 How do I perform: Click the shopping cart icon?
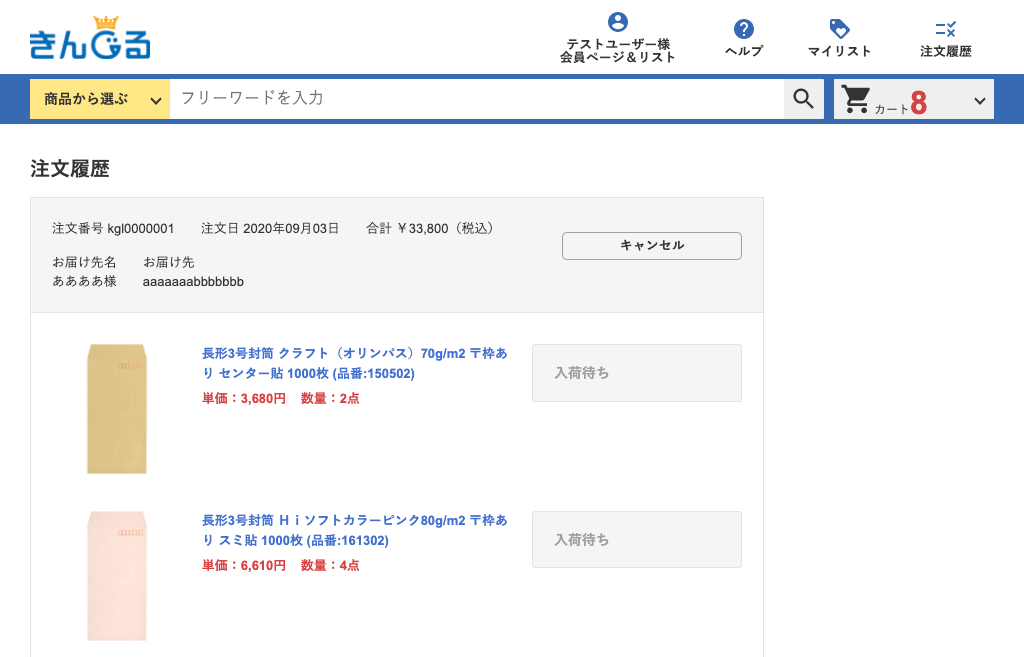856,99
